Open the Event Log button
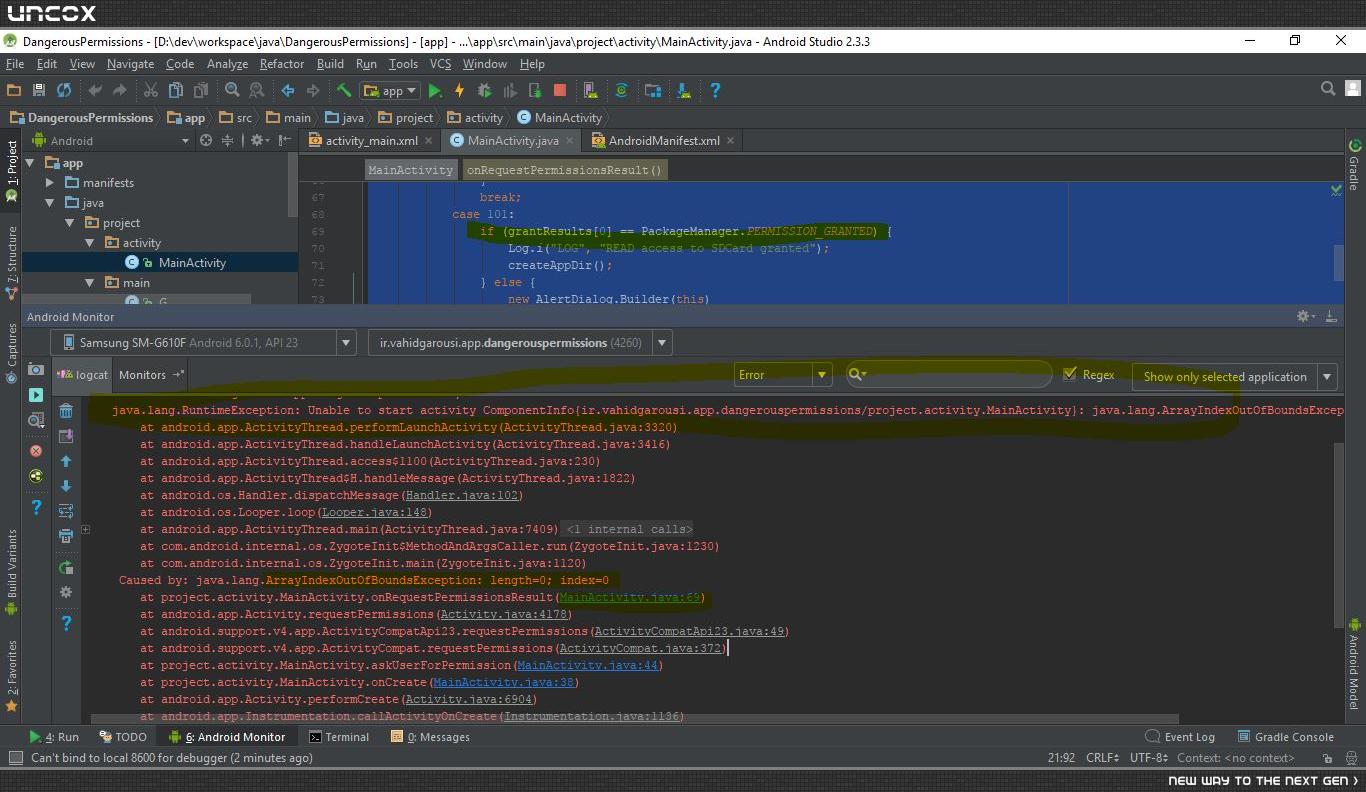 1180,737
